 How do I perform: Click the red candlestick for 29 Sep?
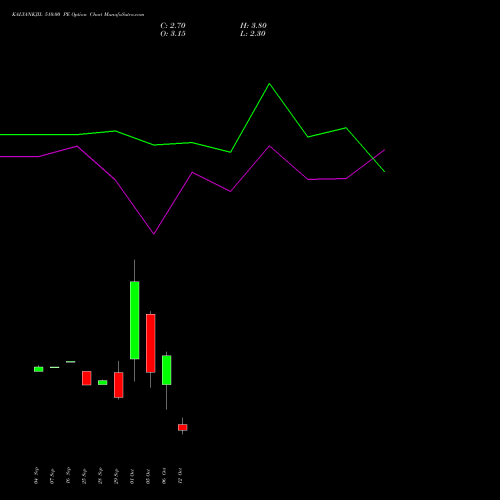[118, 385]
